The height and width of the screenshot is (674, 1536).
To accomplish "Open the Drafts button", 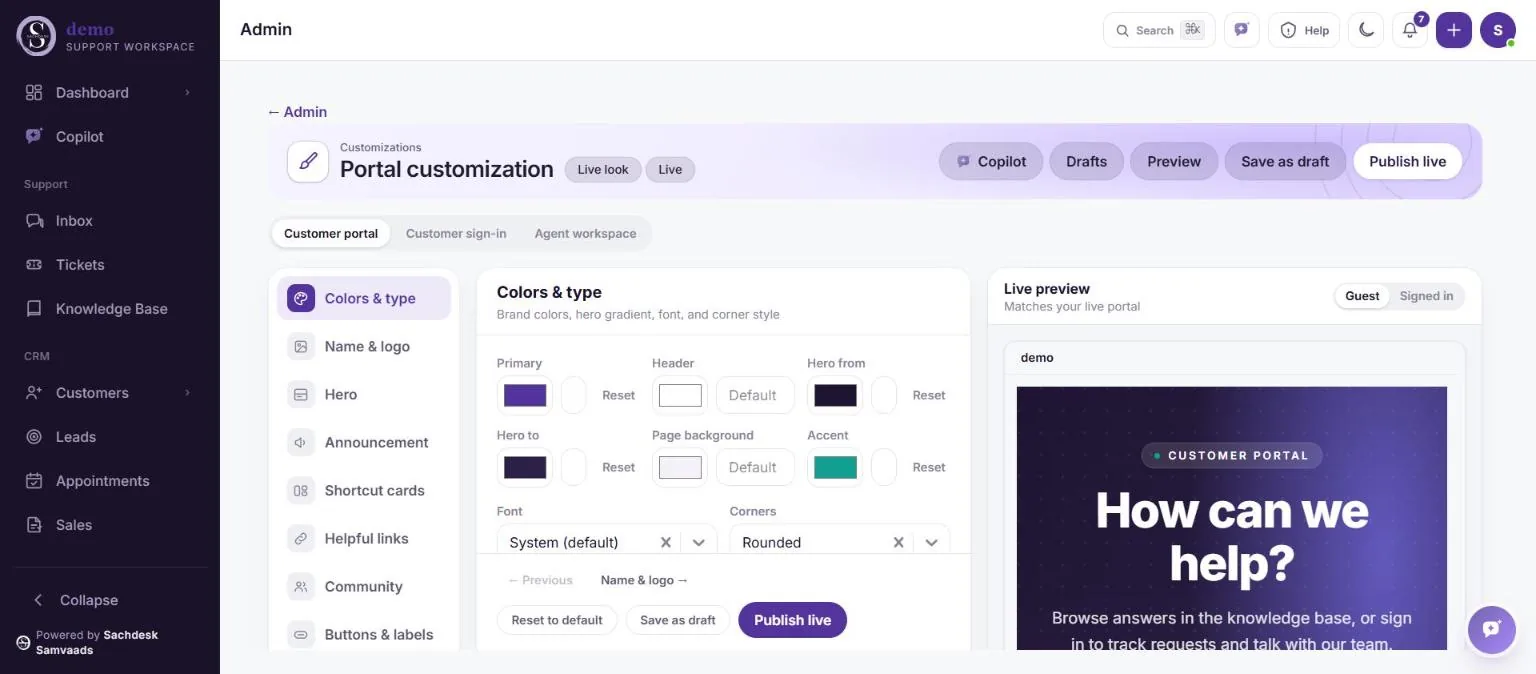I will pos(1086,161).
